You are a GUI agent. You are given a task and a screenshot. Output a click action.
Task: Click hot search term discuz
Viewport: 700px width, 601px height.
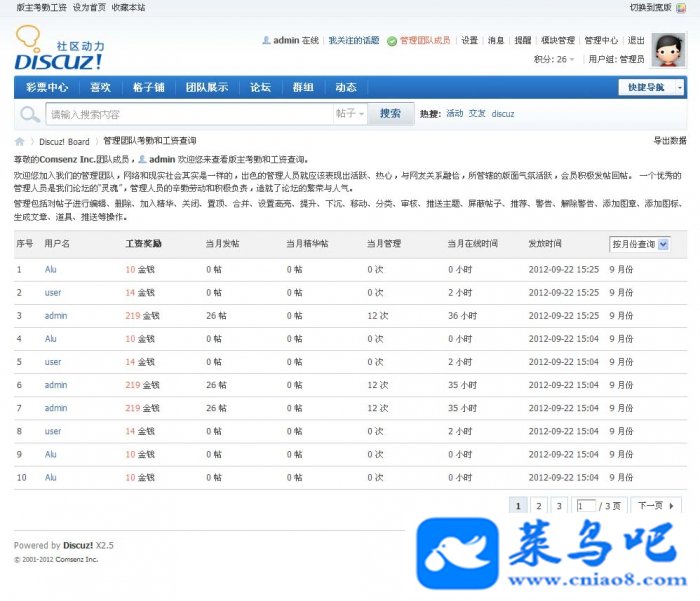click(x=503, y=114)
